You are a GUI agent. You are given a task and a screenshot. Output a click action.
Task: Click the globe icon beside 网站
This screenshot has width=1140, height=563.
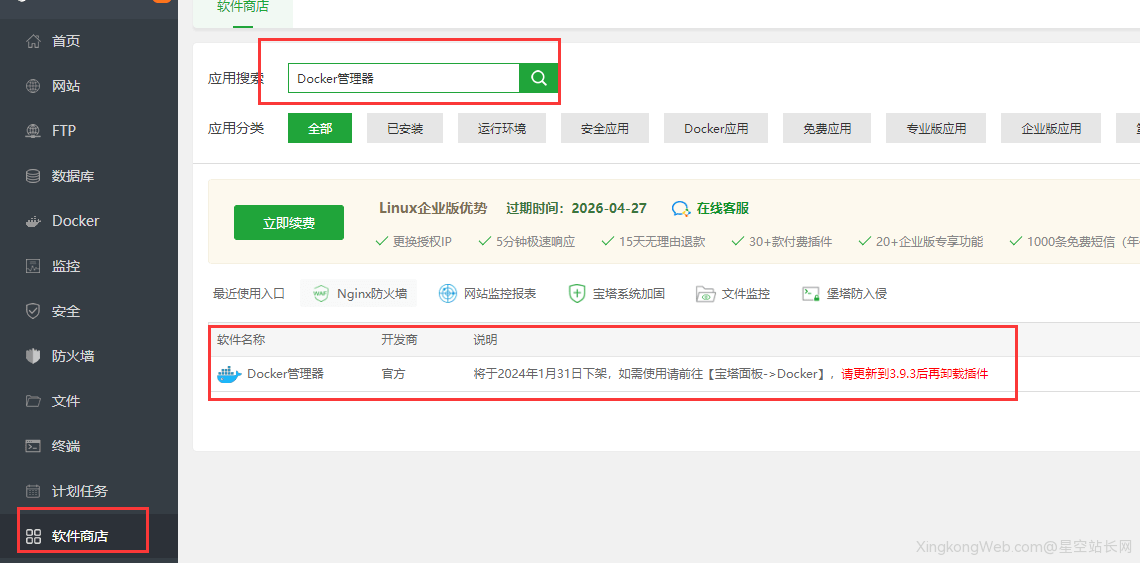click(33, 86)
